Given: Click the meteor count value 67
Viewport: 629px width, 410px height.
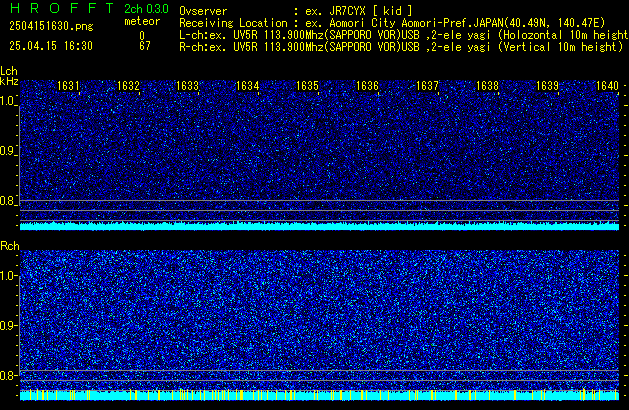Looking at the screenshot, I should pyautogui.click(x=145, y=46).
